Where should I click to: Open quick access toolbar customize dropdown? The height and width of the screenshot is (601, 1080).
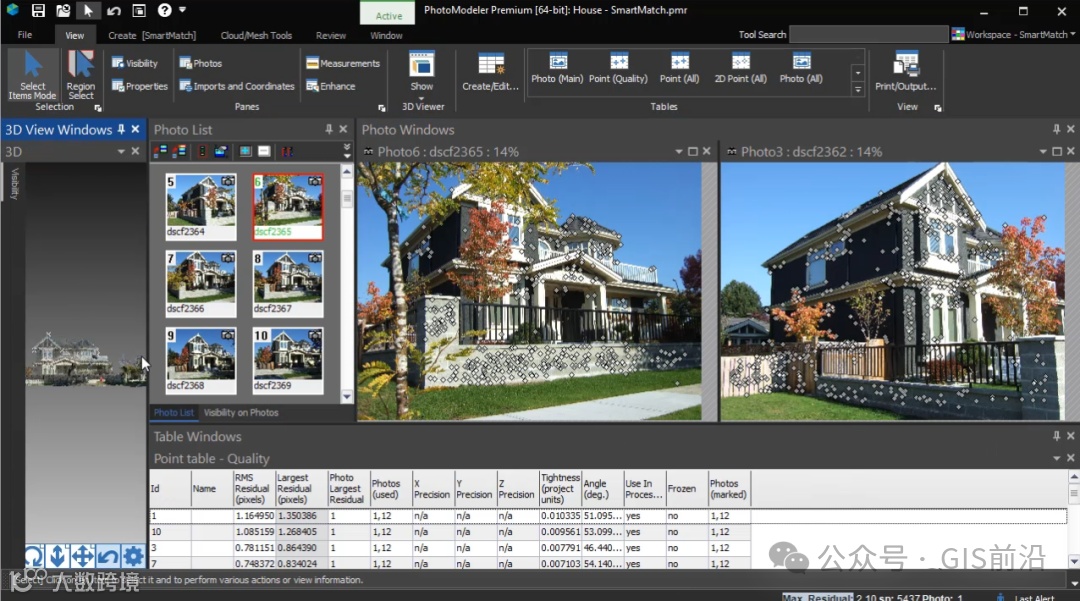183,10
